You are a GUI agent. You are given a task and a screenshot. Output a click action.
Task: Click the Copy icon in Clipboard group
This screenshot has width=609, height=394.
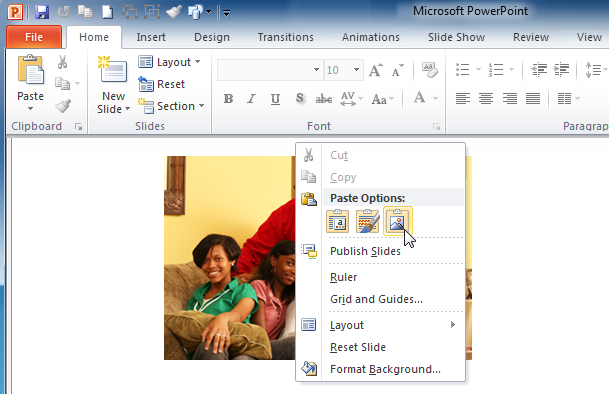63,84
